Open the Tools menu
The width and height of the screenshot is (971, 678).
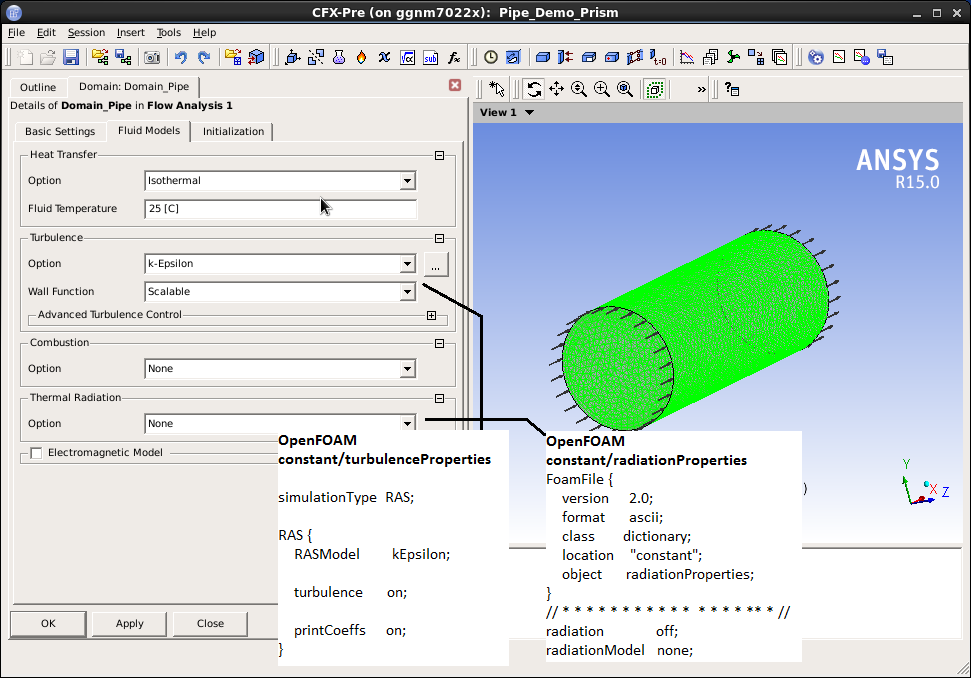tap(168, 32)
